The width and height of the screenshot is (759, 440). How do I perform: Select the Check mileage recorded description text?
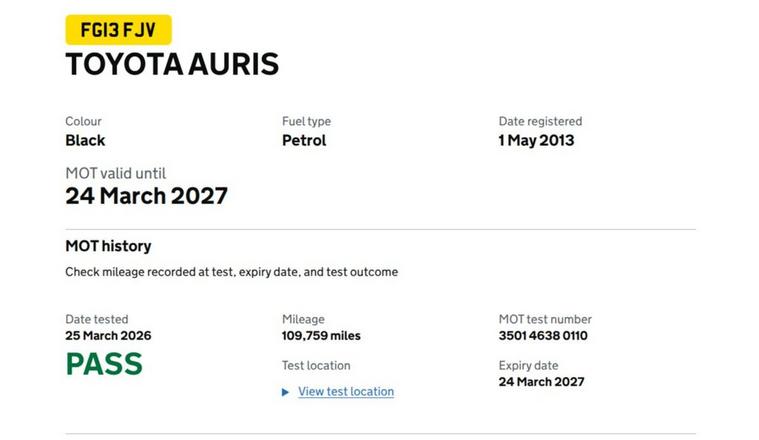click(231, 272)
